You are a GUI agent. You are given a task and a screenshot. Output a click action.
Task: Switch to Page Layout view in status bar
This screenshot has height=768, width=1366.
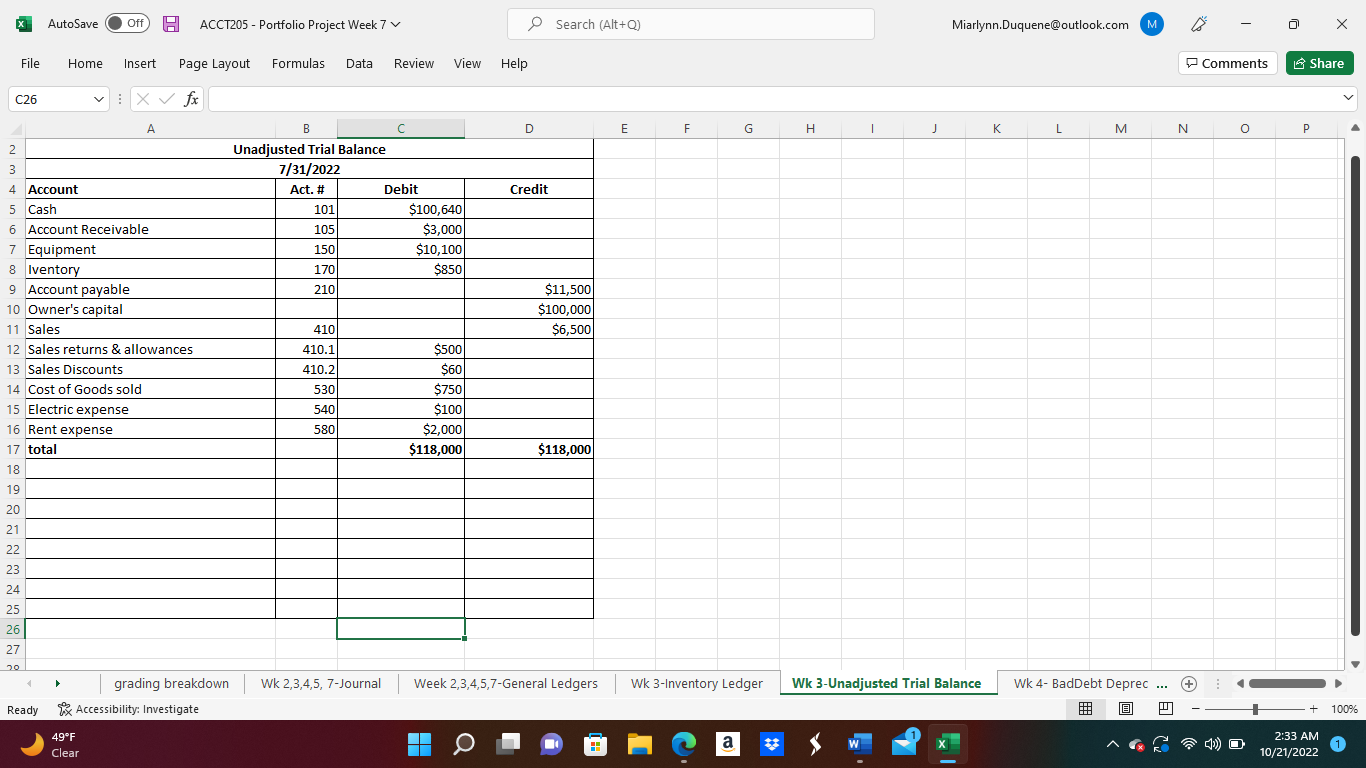click(x=1126, y=708)
